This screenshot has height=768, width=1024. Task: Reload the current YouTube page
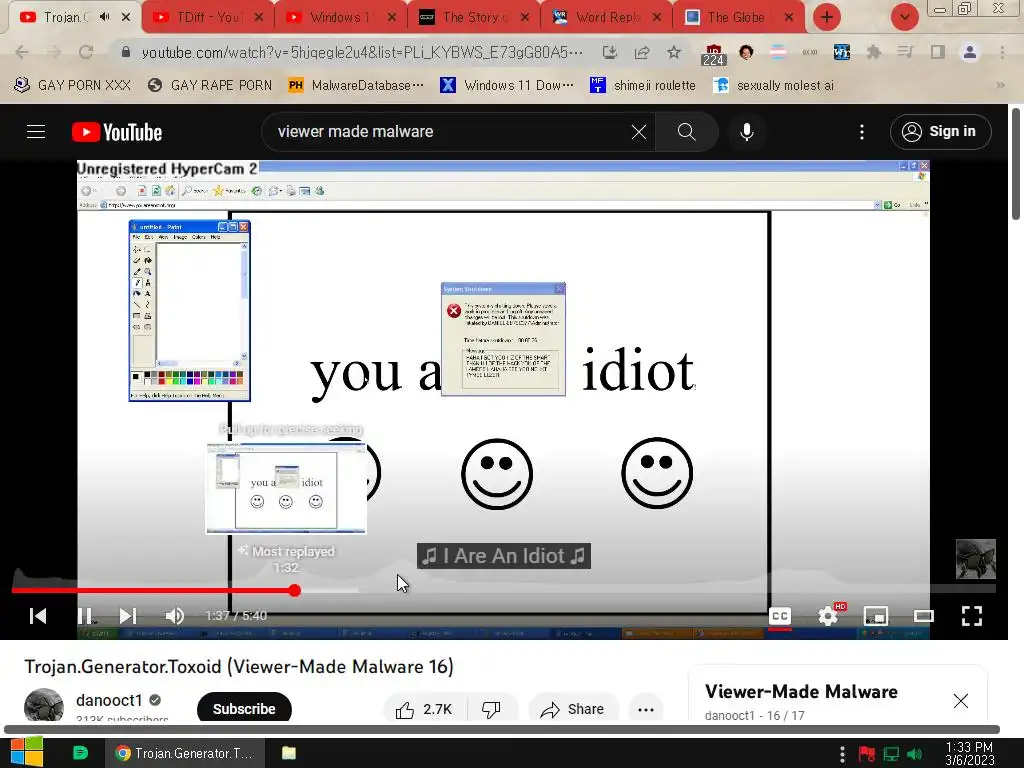click(x=86, y=52)
